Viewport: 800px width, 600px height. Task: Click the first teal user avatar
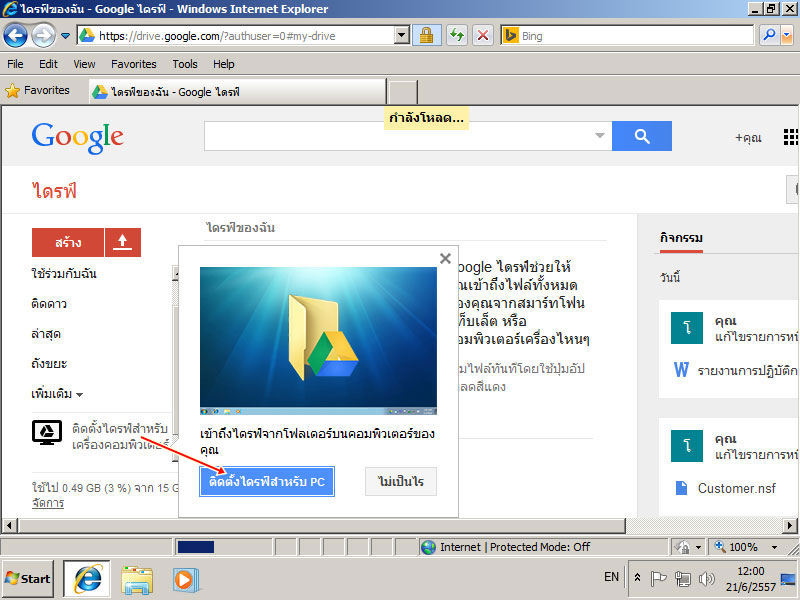687,328
